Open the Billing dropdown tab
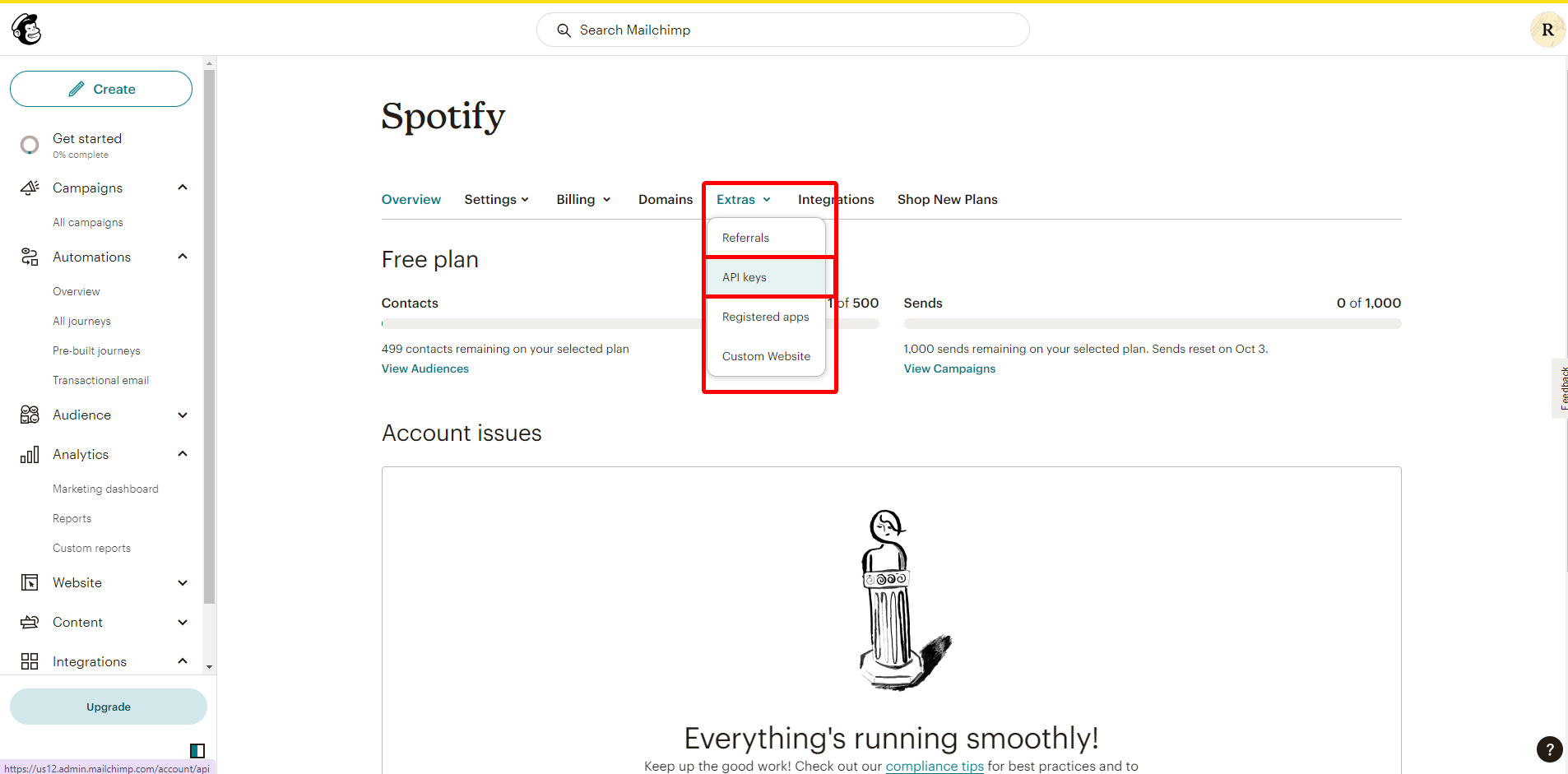 [x=583, y=199]
